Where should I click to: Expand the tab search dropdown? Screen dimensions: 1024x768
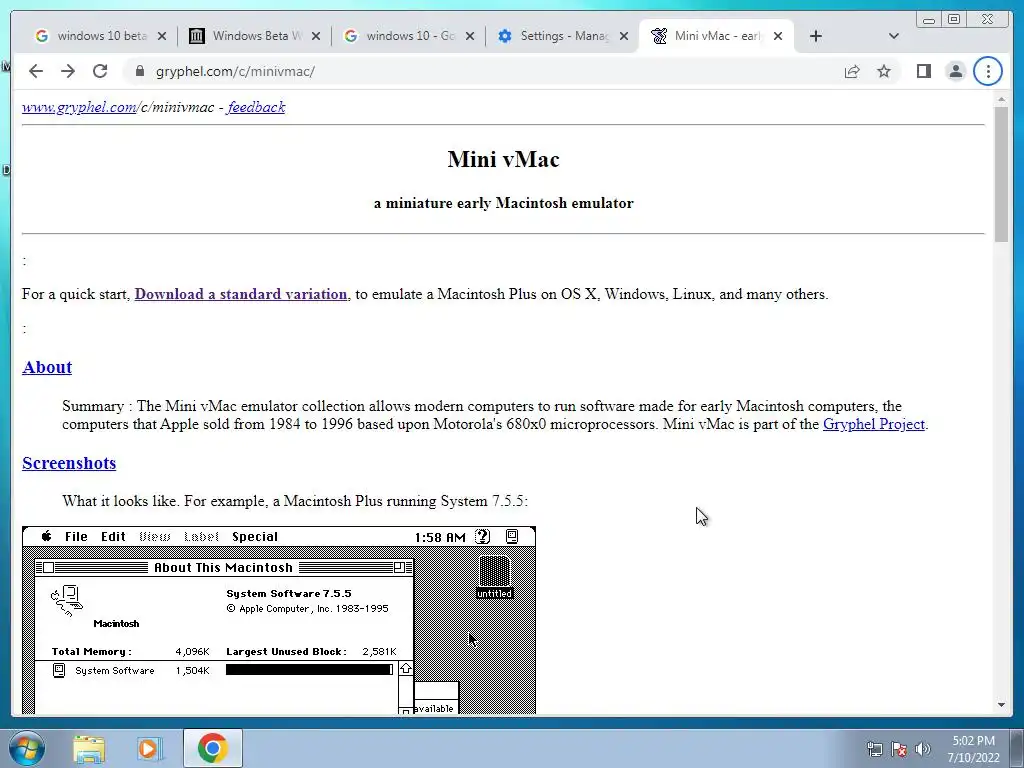[894, 36]
